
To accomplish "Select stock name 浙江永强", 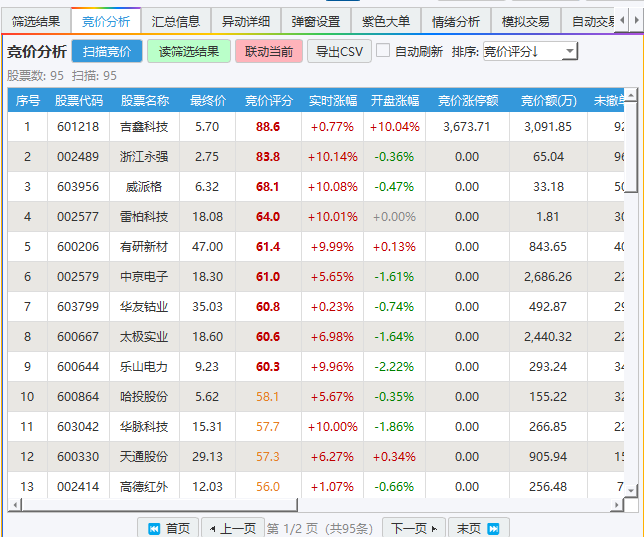I will click(x=144, y=157).
